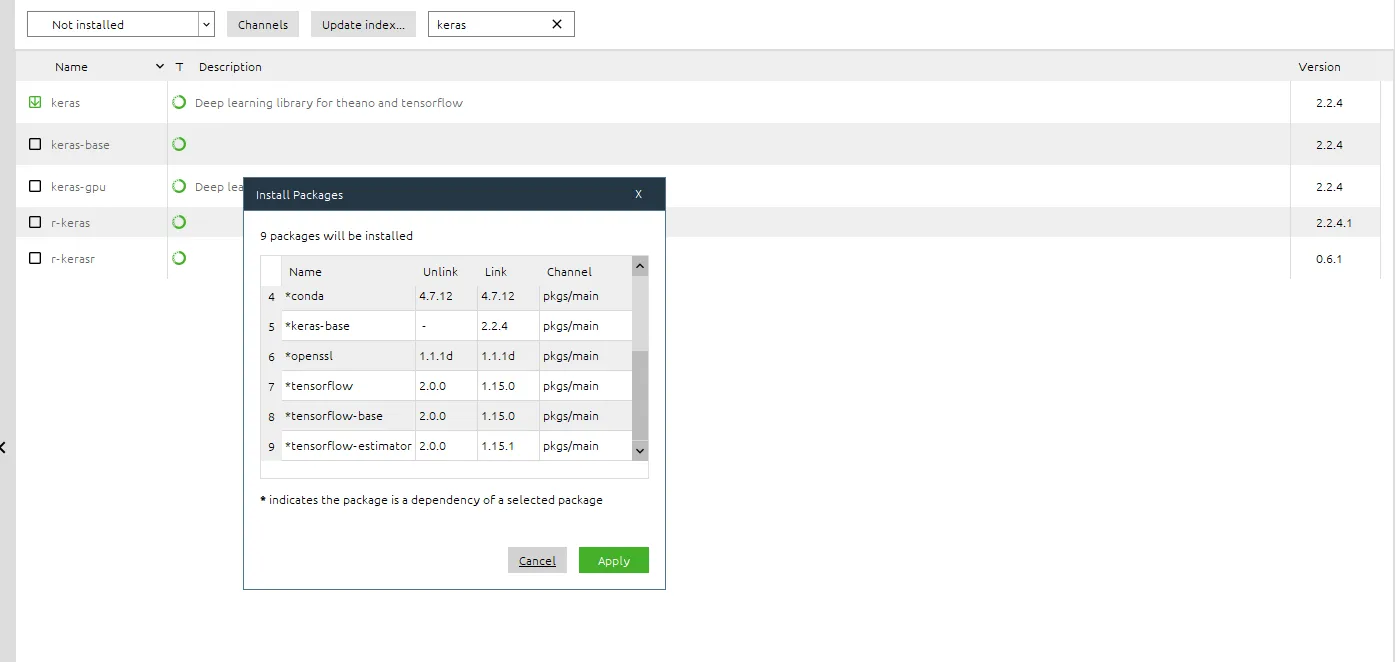Click row number 9 in the dialog
1397x662 pixels.
pos(271,446)
